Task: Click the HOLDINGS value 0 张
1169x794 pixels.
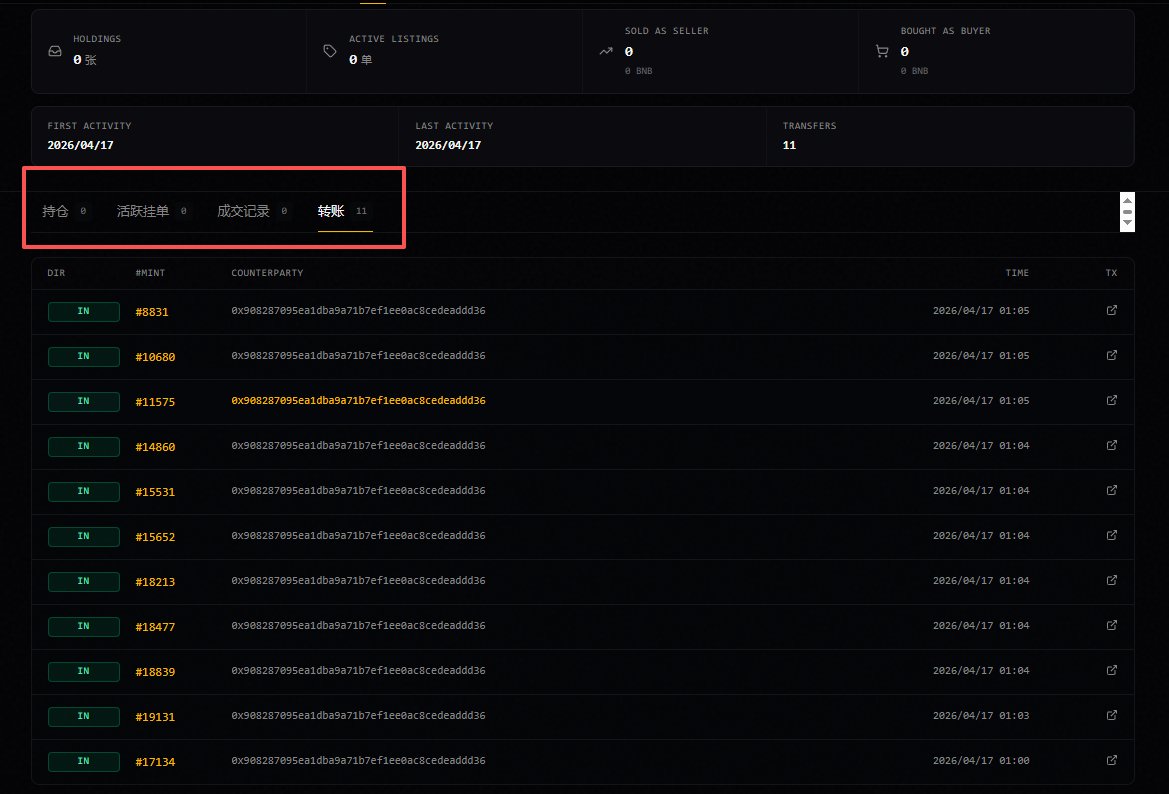Action: [x=84, y=60]
